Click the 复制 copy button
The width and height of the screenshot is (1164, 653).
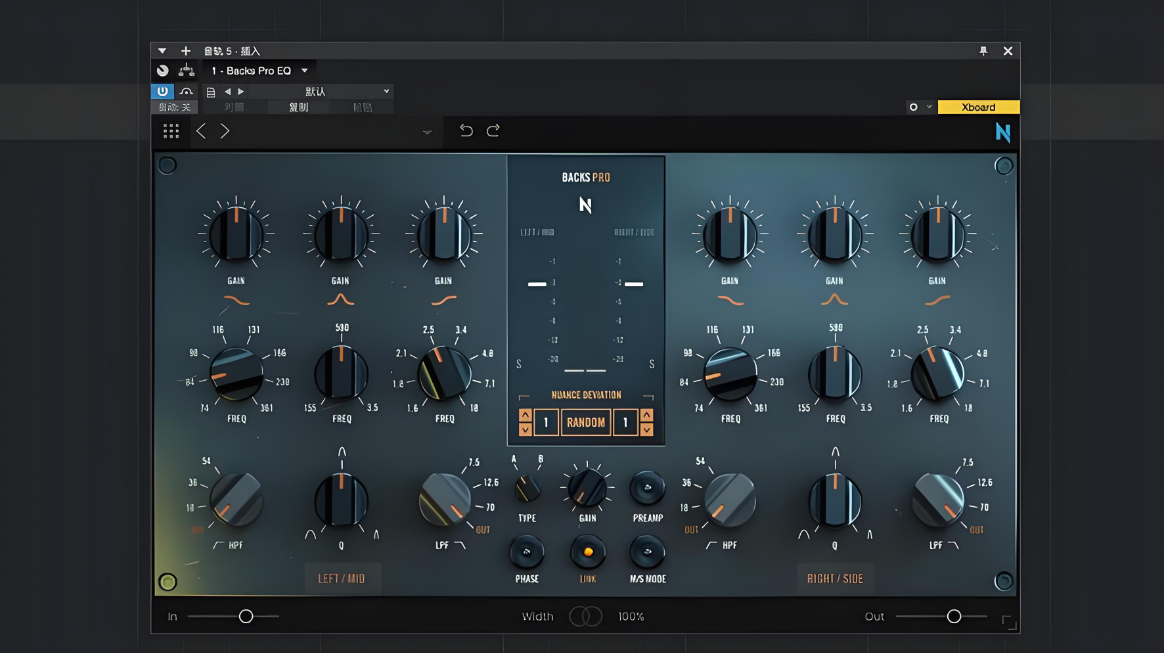299,108
